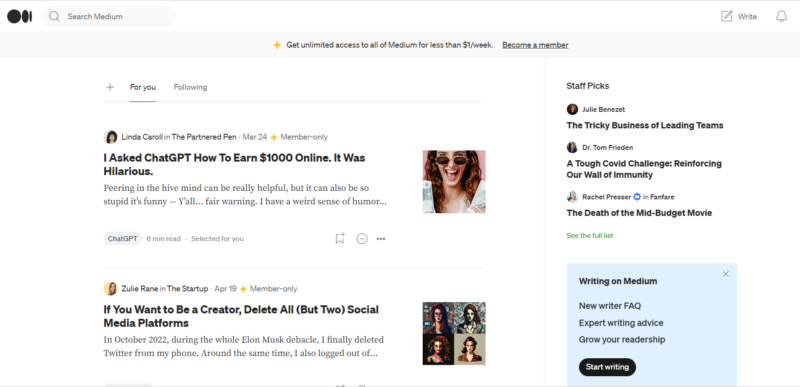This screenshot has width=800, height=387.
Task: Open Dr. Tom Frieden's avatar
Action: [x=572, y=147]
